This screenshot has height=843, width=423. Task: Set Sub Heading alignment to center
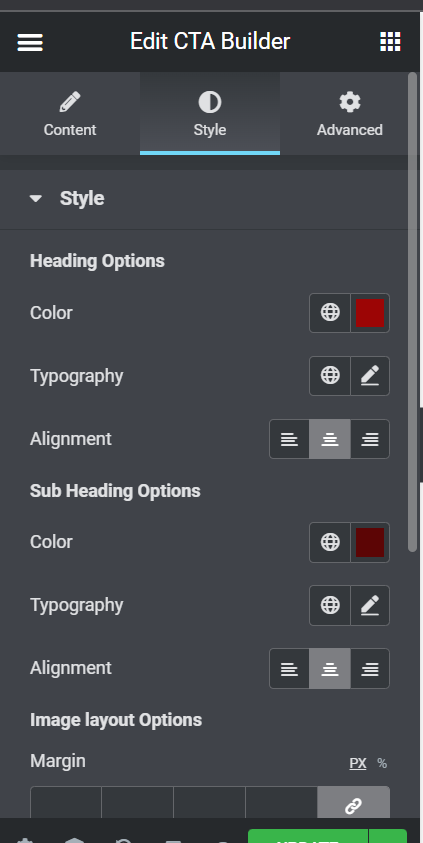pyautogui.click(x=329, y=668)
